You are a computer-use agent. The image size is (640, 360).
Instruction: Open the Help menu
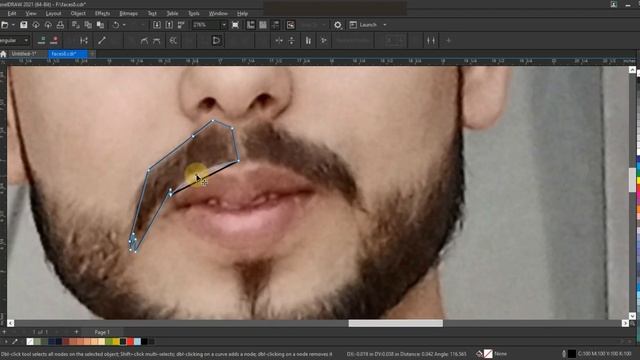point(242,13)
